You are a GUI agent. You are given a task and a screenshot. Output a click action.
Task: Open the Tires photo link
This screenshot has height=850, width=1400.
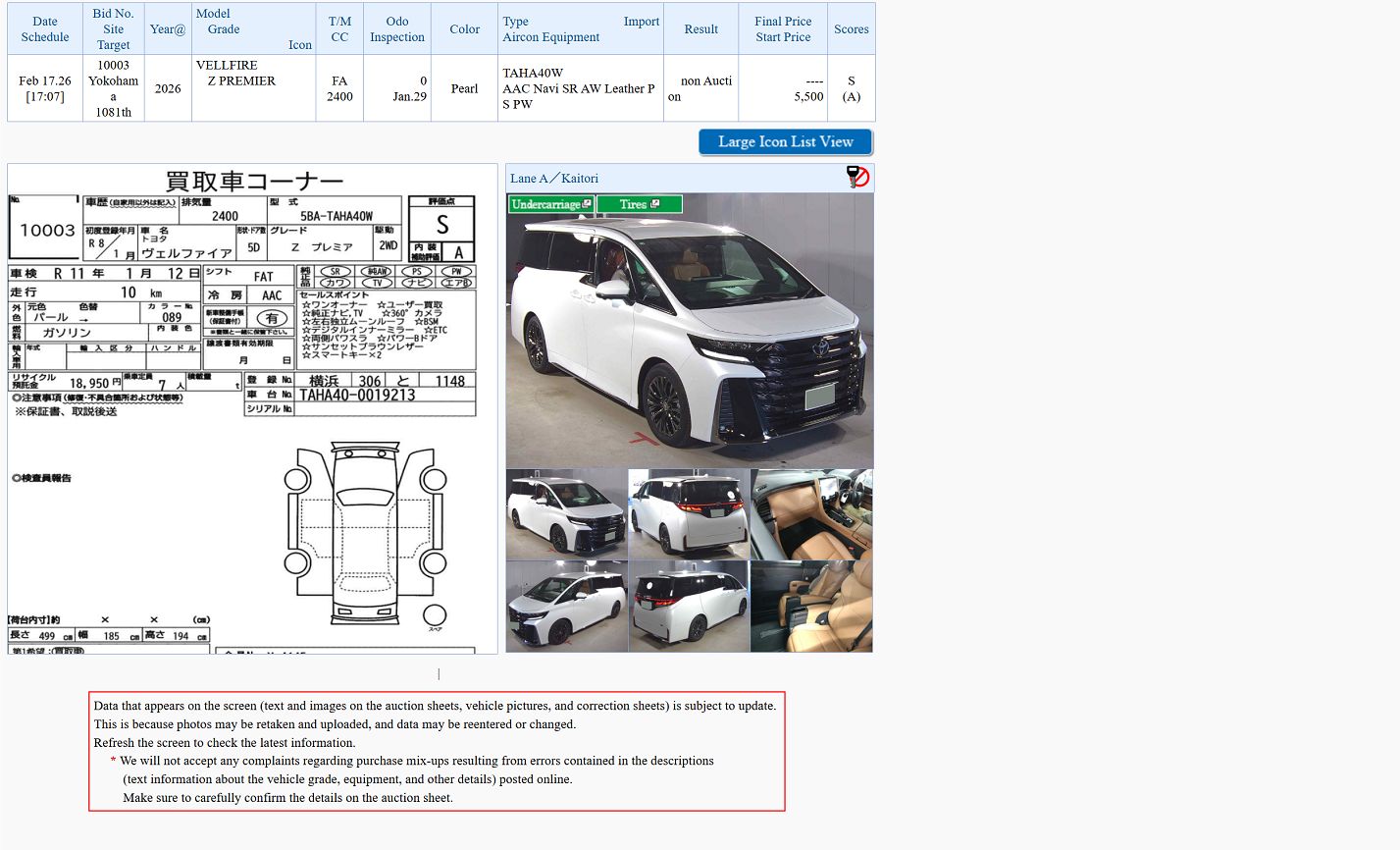(x=639, y=204)
